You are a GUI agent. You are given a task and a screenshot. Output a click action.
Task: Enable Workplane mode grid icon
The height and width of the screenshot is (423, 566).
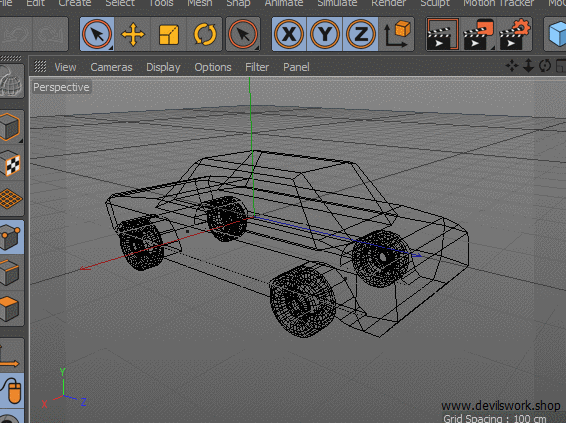11,199
